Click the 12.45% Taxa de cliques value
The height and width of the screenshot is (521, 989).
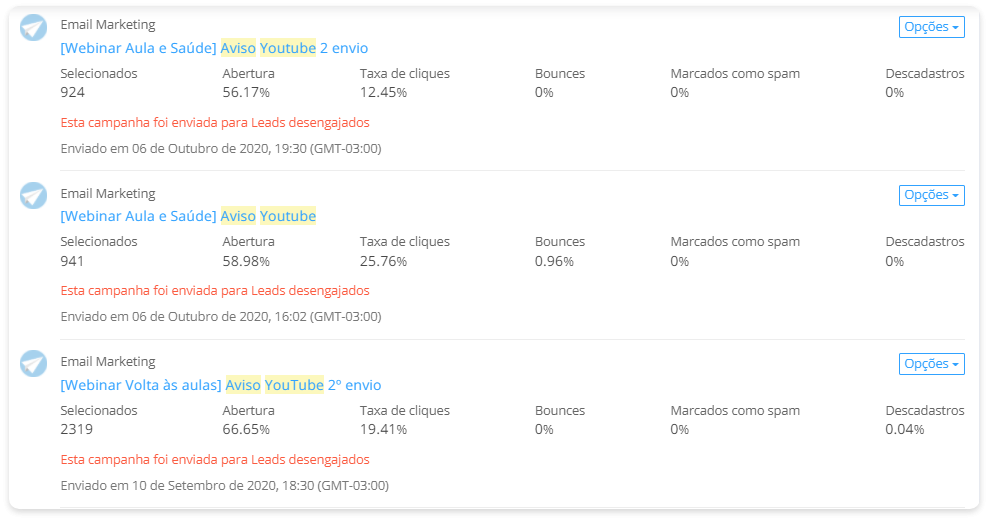coord(383,92)
